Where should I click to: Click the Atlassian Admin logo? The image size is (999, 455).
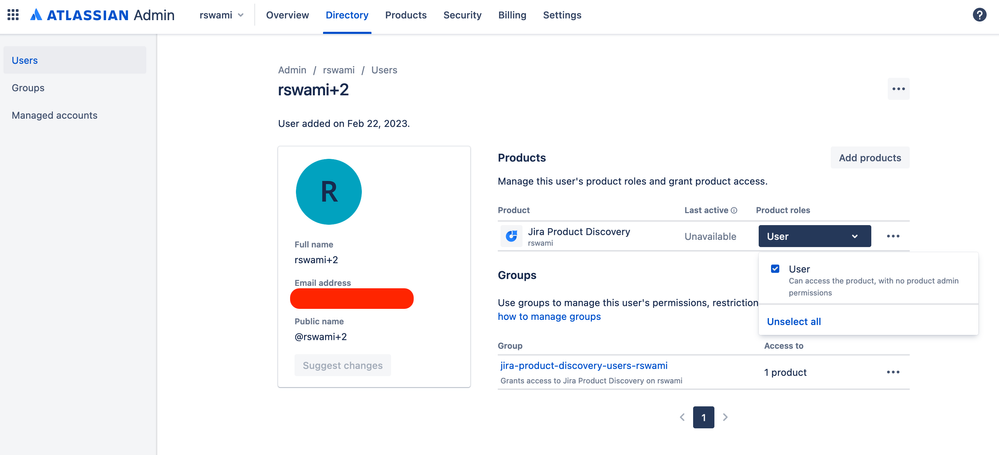[x=103, y=15]
